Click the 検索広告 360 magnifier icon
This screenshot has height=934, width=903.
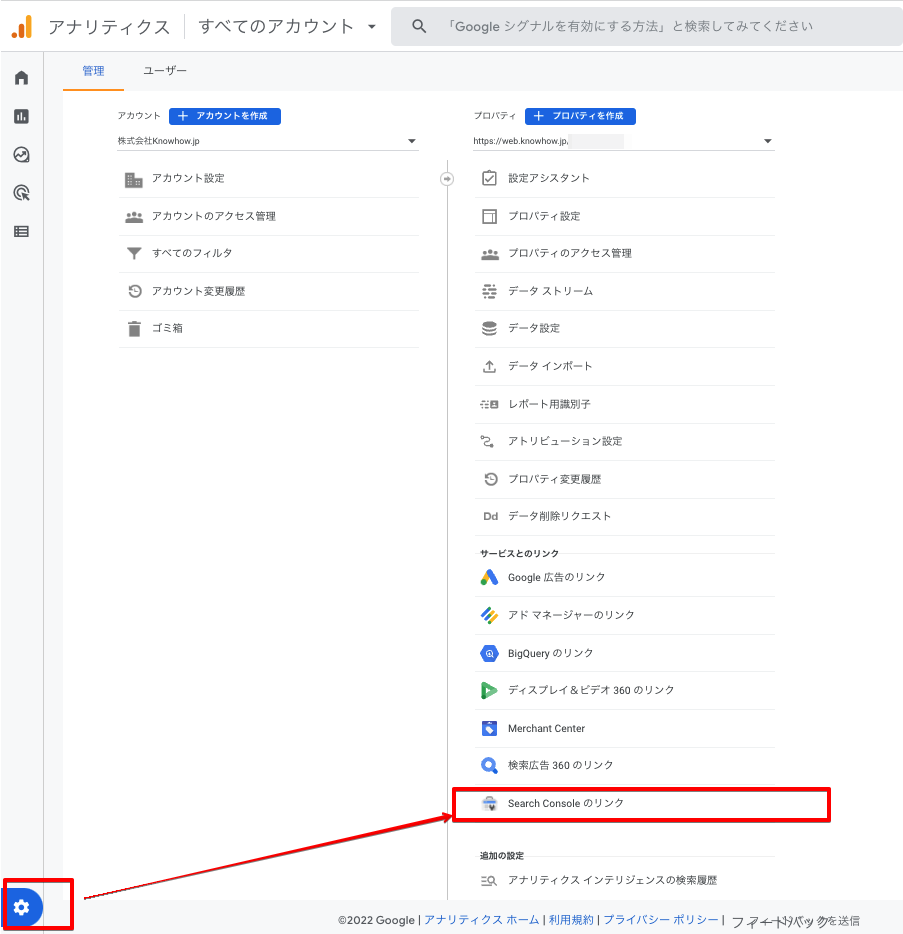point(489,765)
